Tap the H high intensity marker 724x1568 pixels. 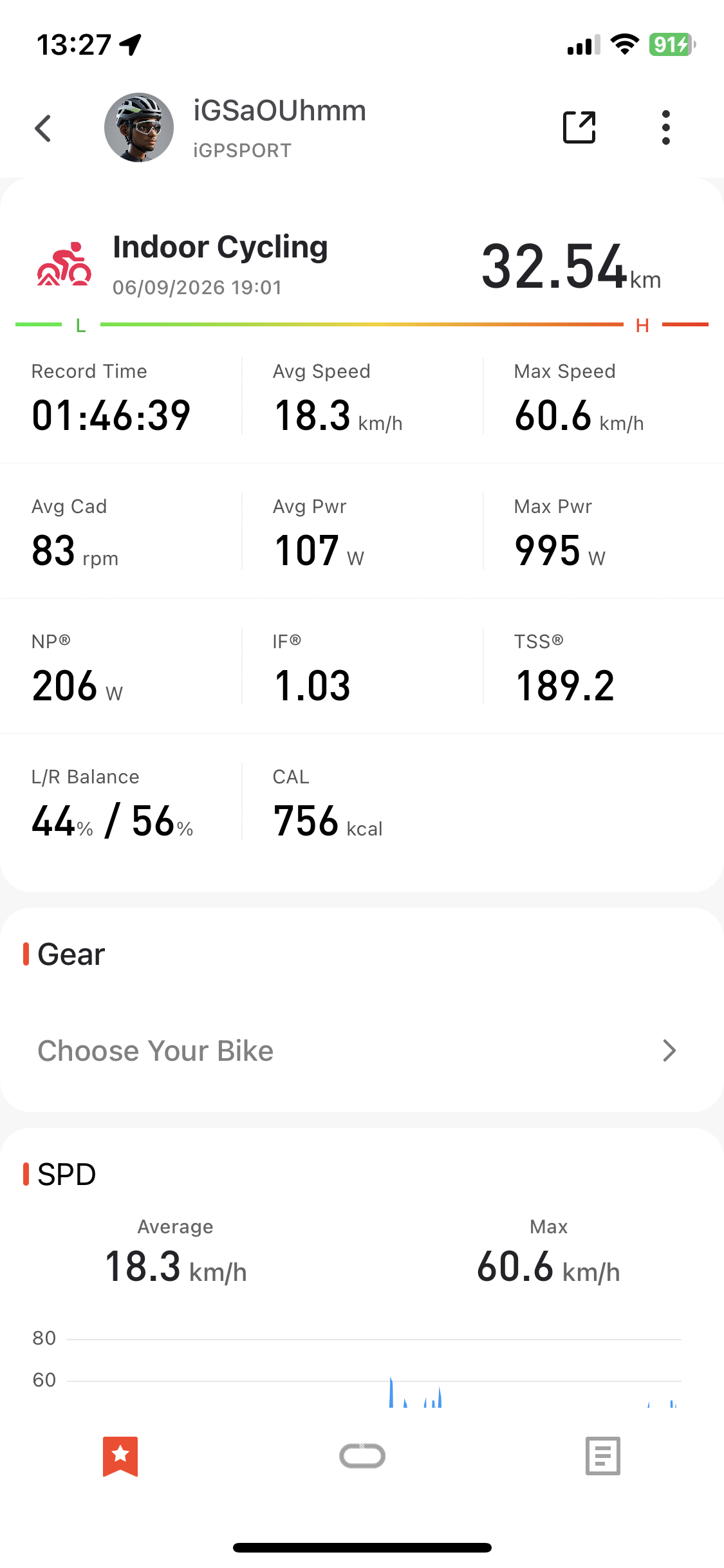click(642, 326)
